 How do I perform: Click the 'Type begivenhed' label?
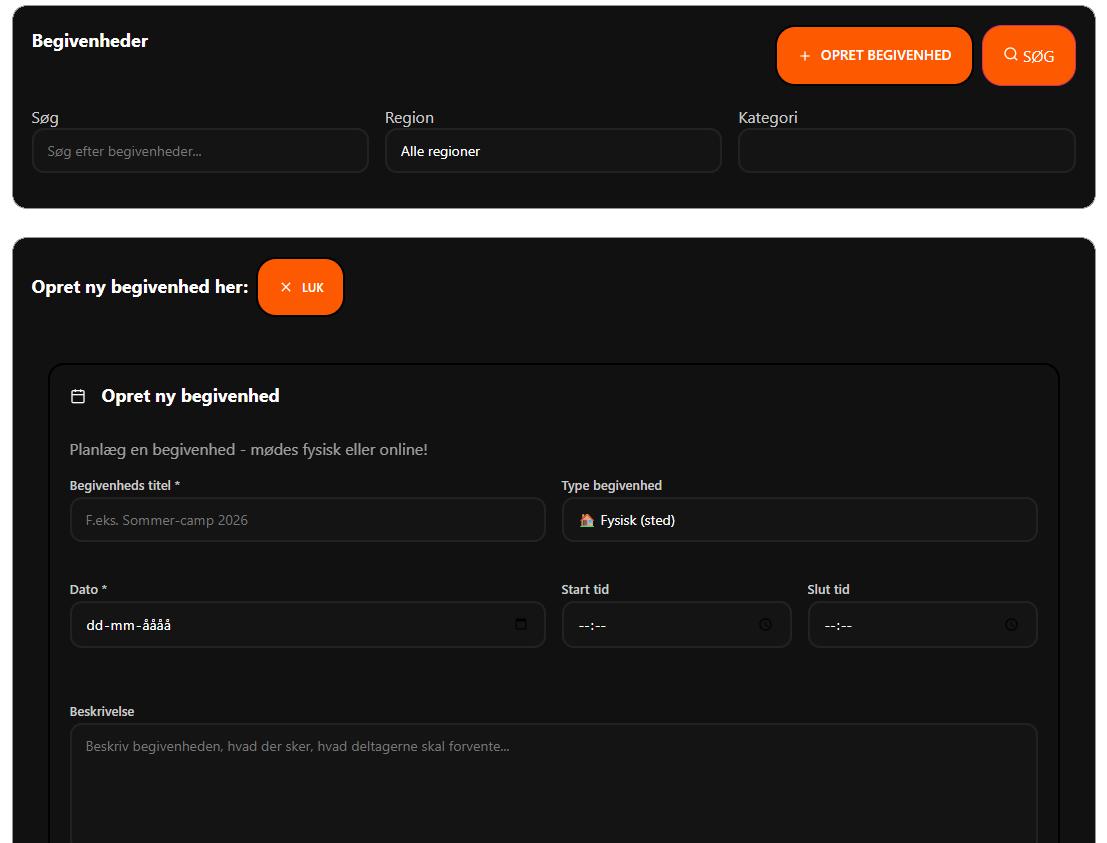(611, 486)
